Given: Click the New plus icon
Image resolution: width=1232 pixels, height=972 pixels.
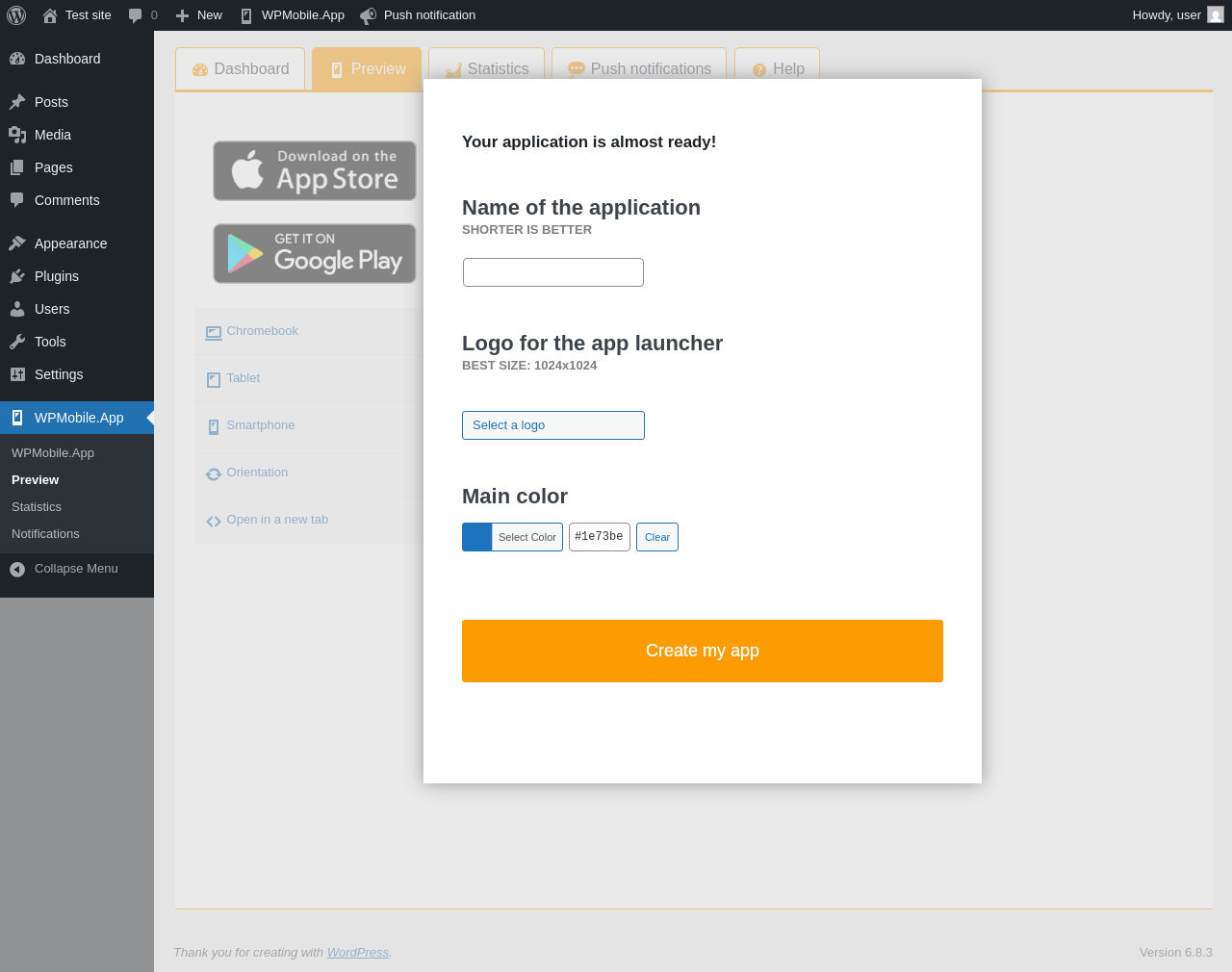Looking at the screenshot, I should [x=182, y=15].
